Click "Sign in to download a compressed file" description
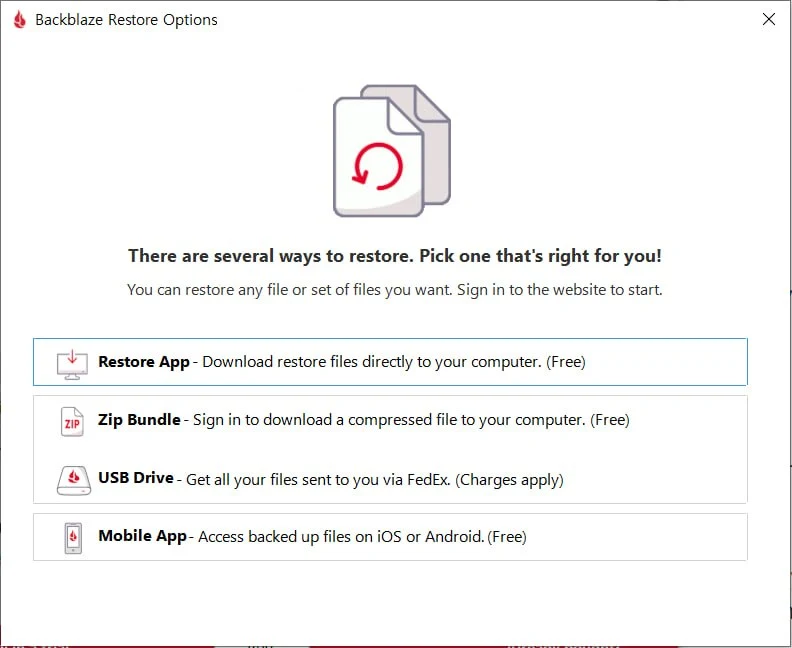 [x=389, y=420]
